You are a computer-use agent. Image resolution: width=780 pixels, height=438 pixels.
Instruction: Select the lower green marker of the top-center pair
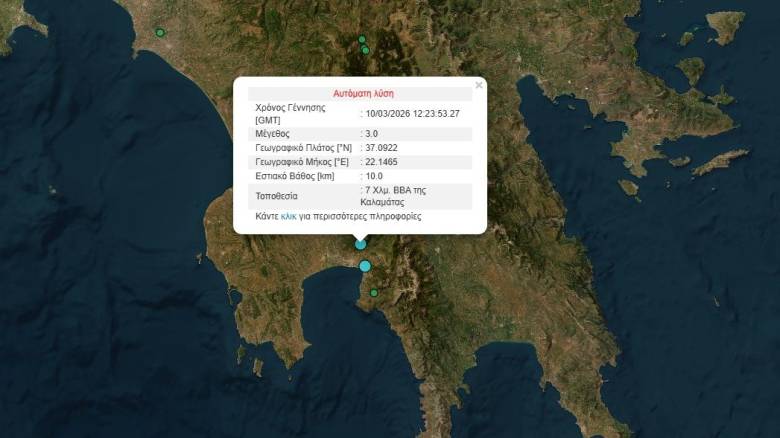click(x=365, y=50)
